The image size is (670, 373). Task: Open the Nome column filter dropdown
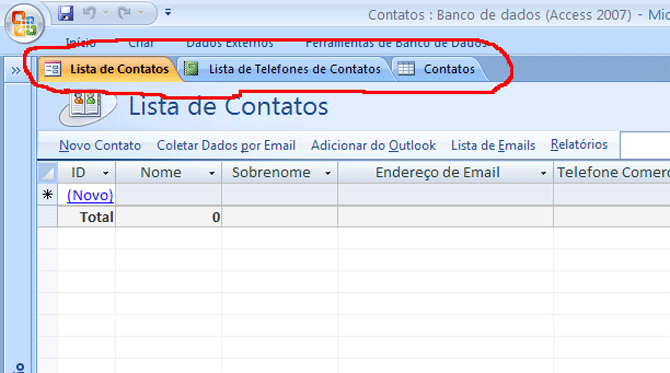pos(212,173)
